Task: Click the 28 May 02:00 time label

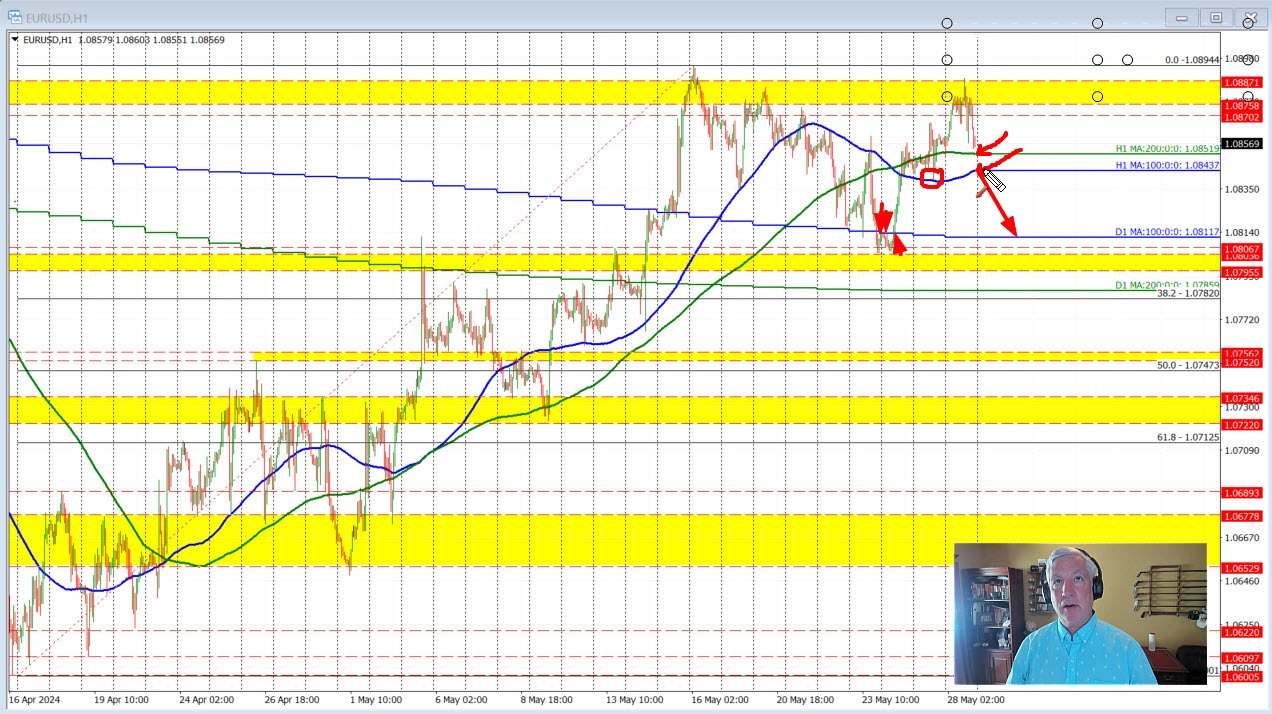Action: click(976, 700)
